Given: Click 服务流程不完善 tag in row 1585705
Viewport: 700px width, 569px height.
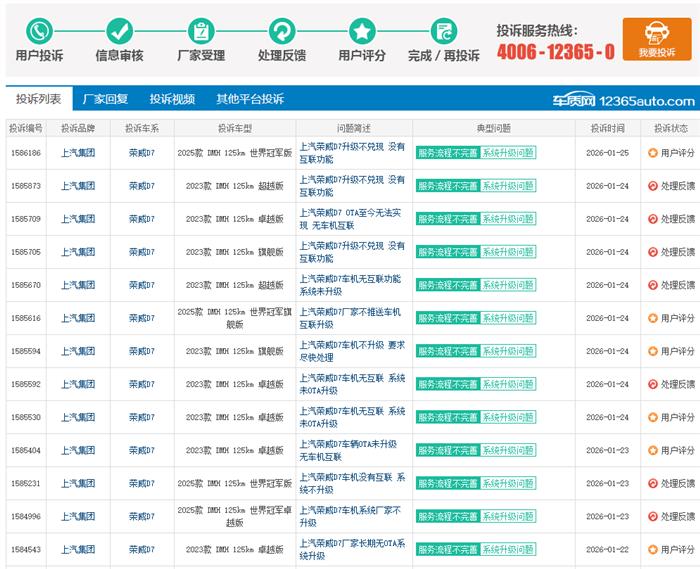Looking at the screenshot, I should click(x=446, y=252).
